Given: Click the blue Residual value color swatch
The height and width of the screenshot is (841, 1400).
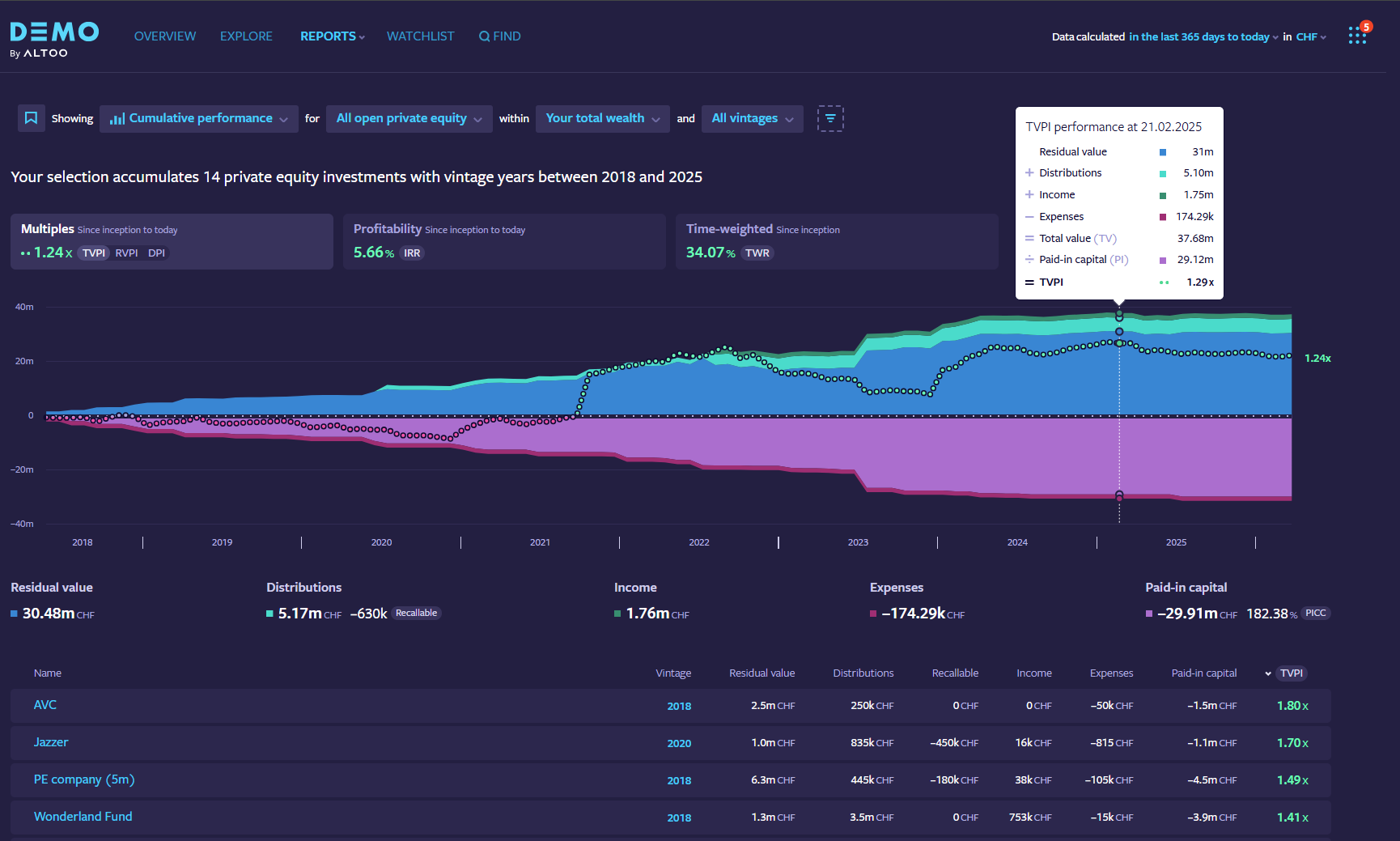Looking at the screenshot, I should (x=14, y=614).
